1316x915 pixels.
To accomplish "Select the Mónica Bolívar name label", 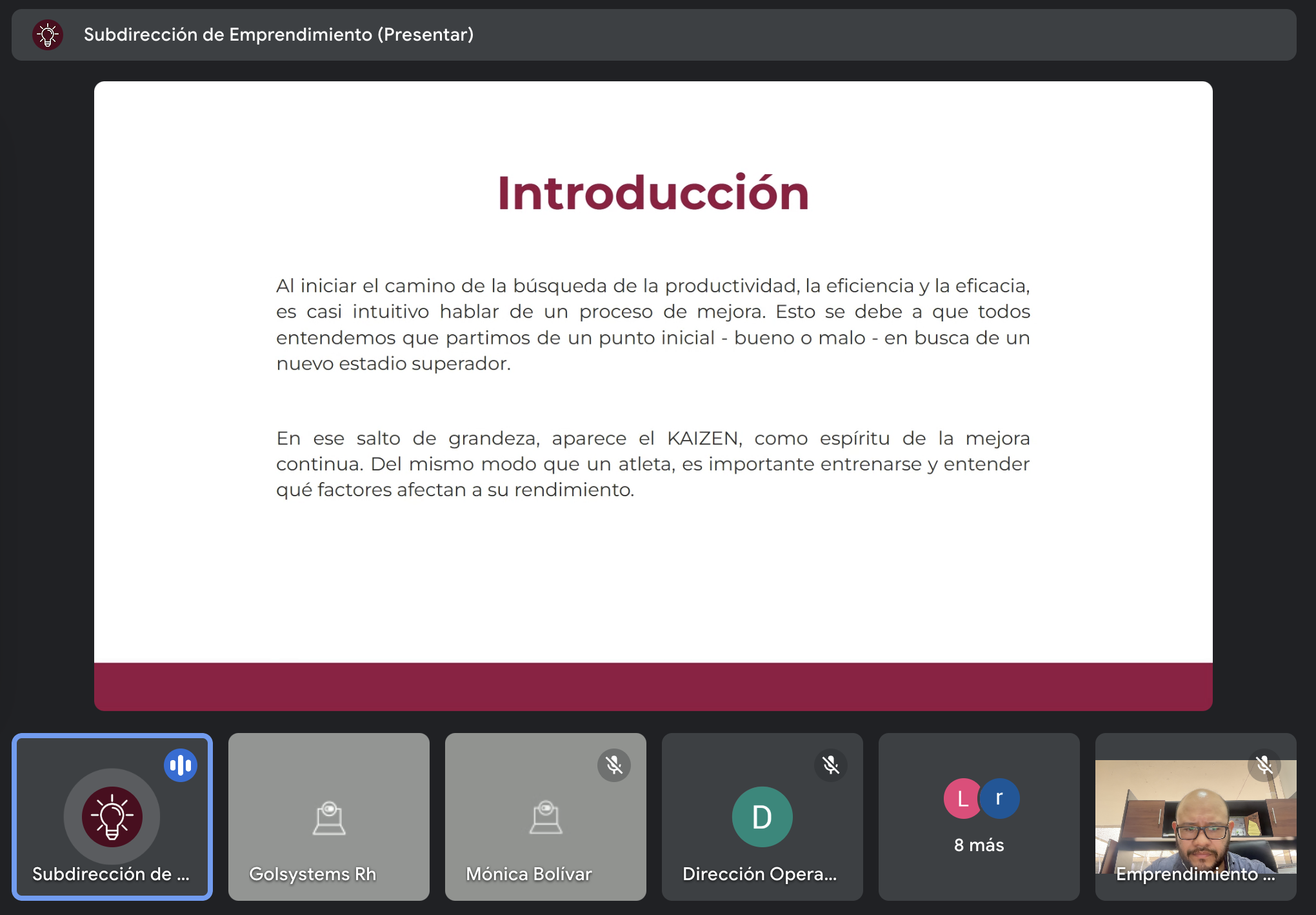I will point(529,874).
